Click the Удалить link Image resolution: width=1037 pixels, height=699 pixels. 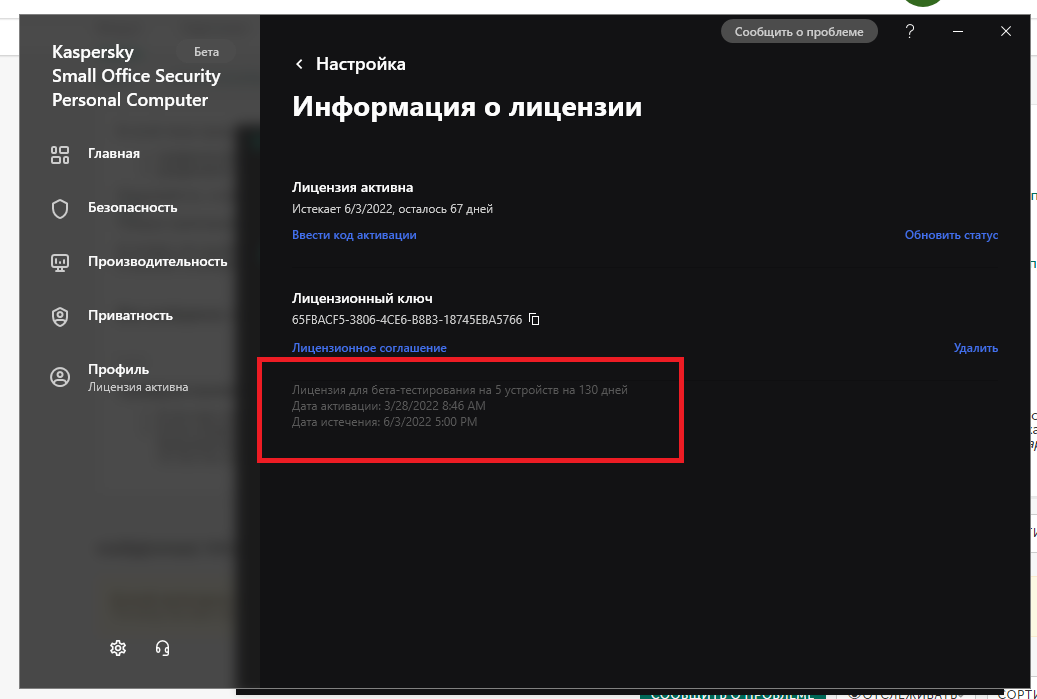click(x=975, y=348)
